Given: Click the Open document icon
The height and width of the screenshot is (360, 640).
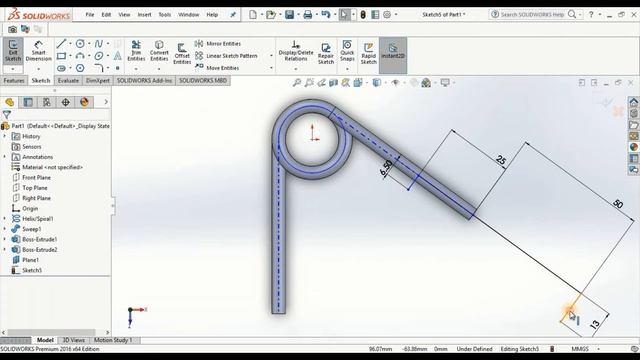Looking at the screenshot, I should [271, 15].
